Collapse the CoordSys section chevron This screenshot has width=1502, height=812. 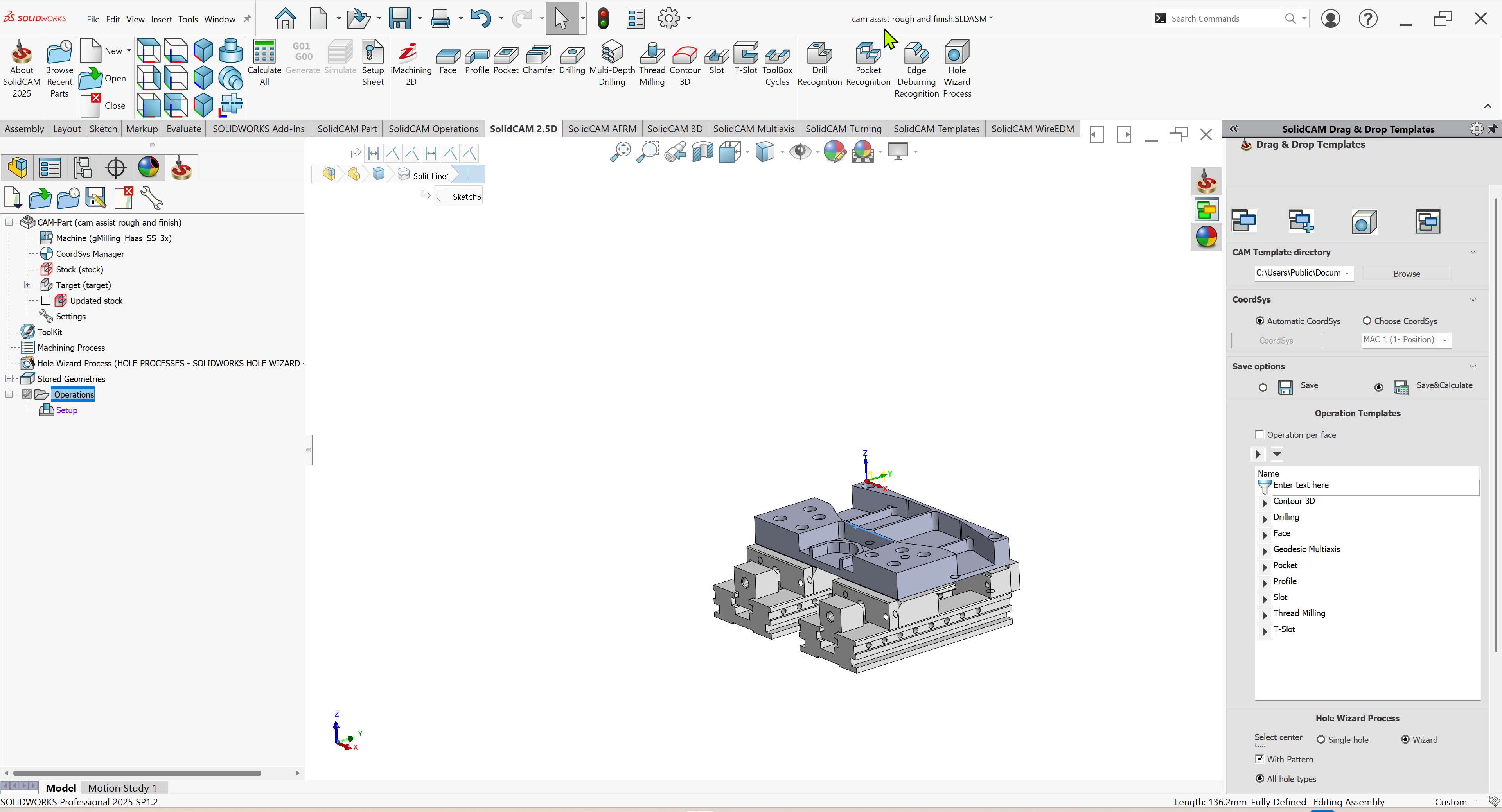click(1473, 299)
